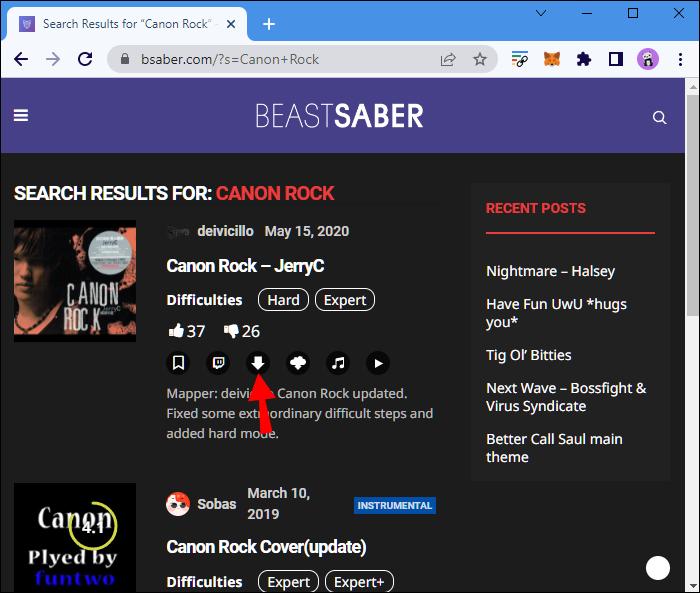The width and height of the screenshot is (700, 593).
Task: Click the Canon Rock album cover thumbnail
Action: 75,281
